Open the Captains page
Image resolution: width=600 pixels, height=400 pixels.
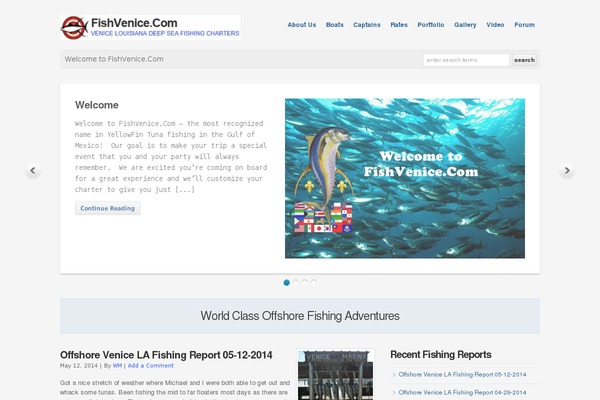(x=367, y=25)
